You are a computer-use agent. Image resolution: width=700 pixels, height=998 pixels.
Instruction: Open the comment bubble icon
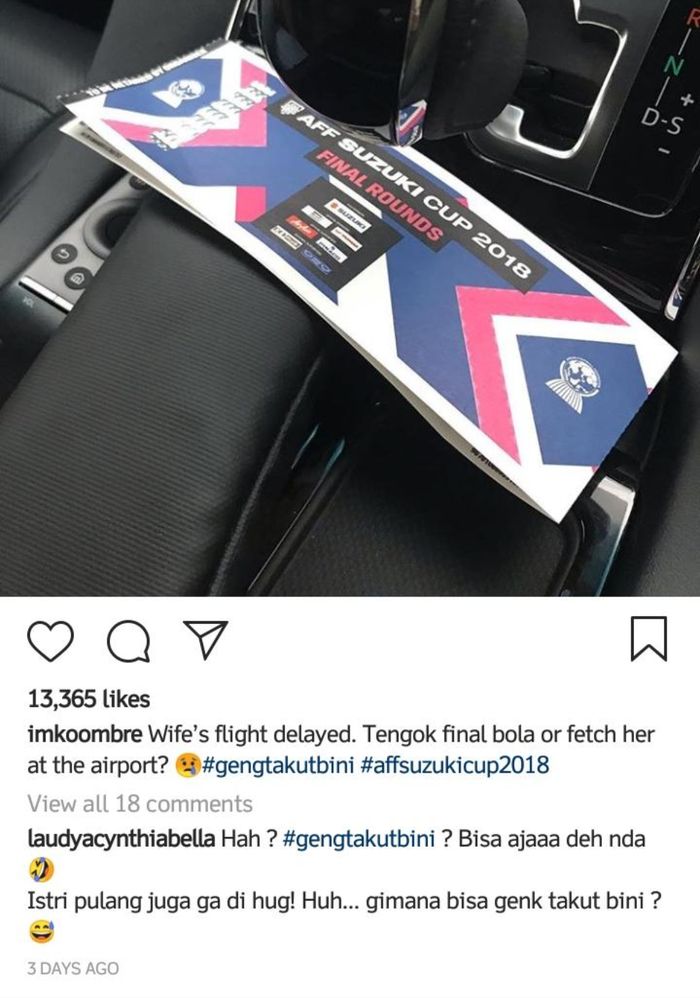(129, 641)
